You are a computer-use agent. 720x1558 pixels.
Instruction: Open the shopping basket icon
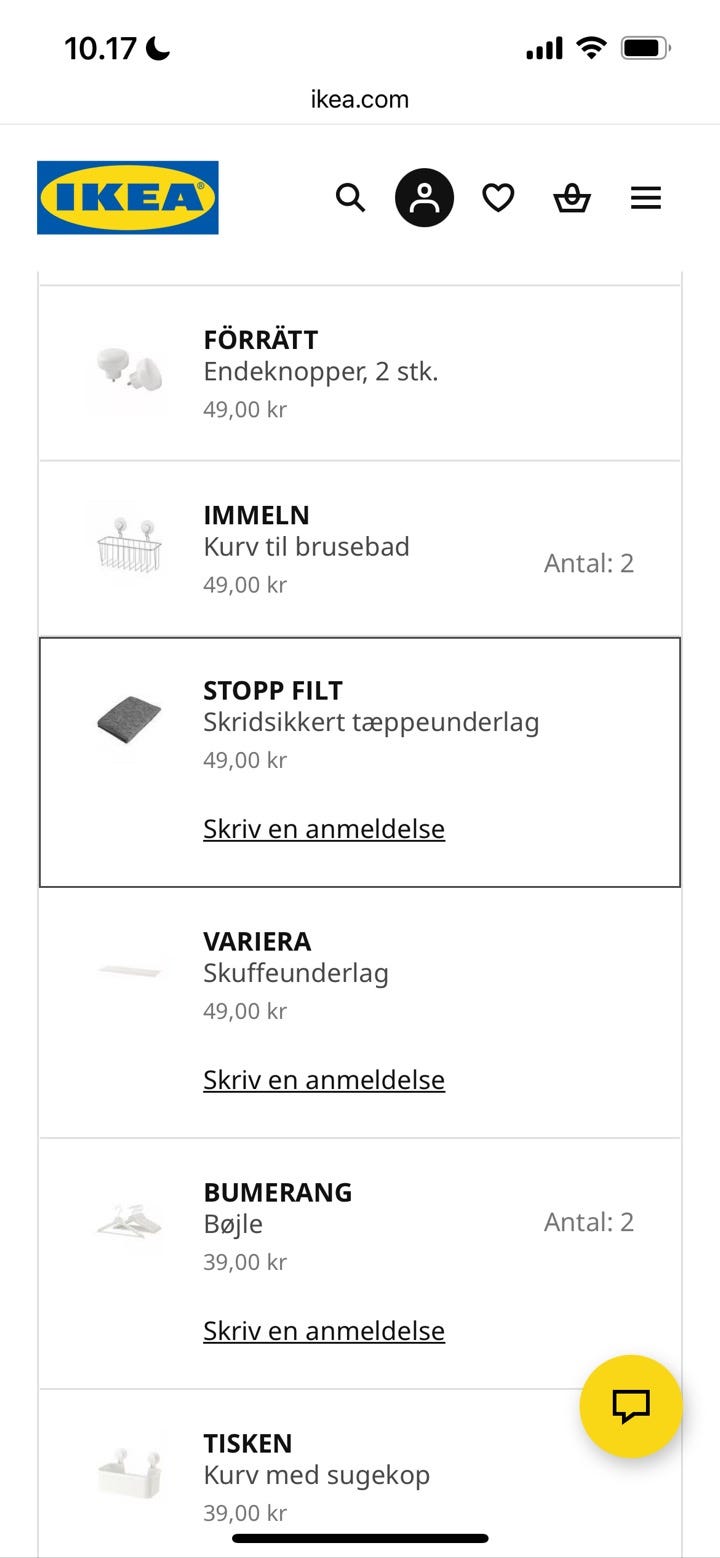tap(572, 198)
